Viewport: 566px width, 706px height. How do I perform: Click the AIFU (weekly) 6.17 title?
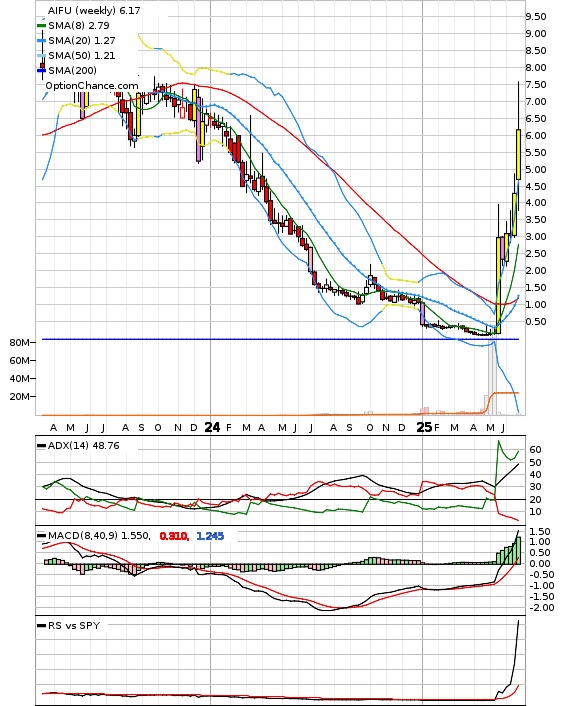94,10
